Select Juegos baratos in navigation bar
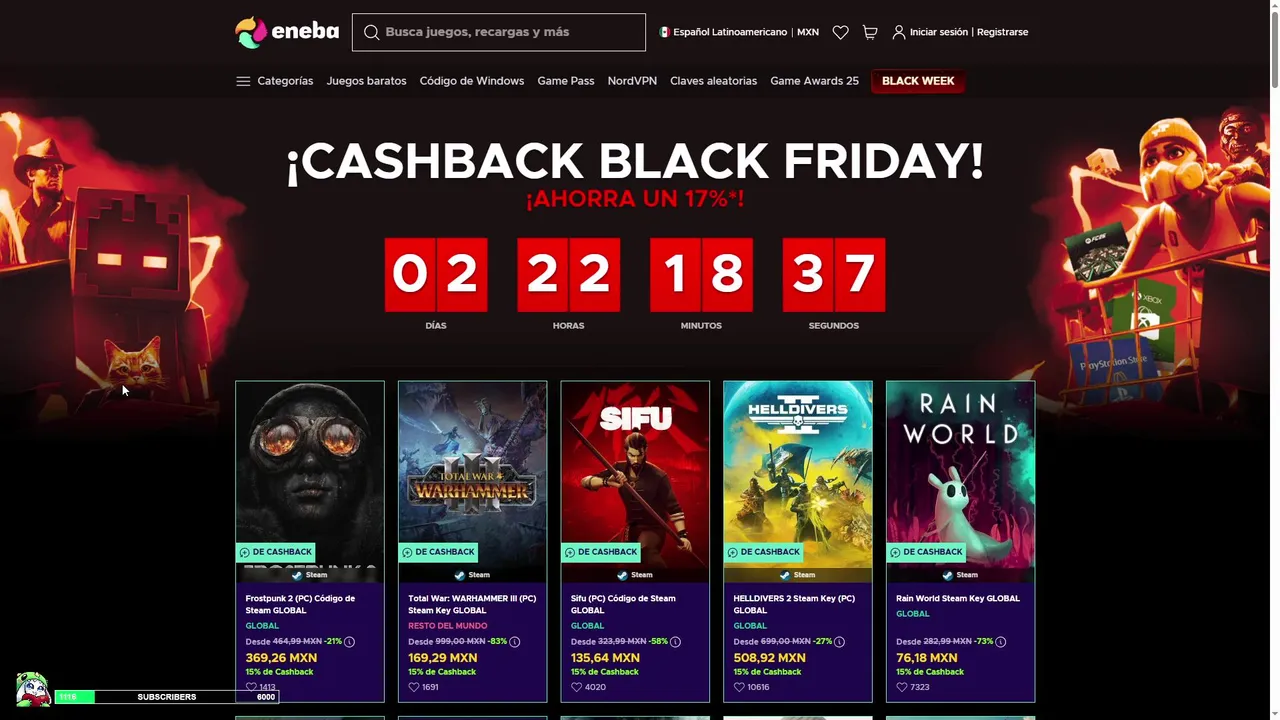1280x720 pixels. tap(366, 81)
